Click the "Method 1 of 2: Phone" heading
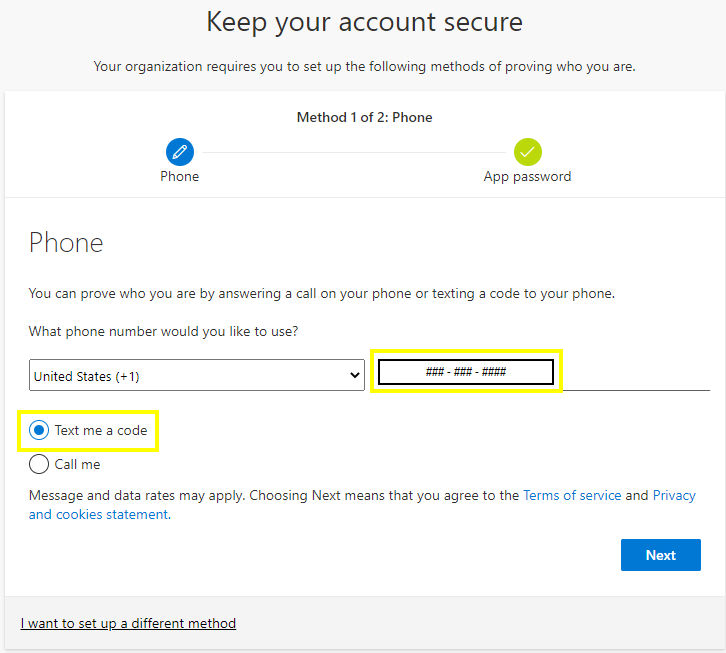The width and height of the screenshot is (726, 653). click(364, 117)
